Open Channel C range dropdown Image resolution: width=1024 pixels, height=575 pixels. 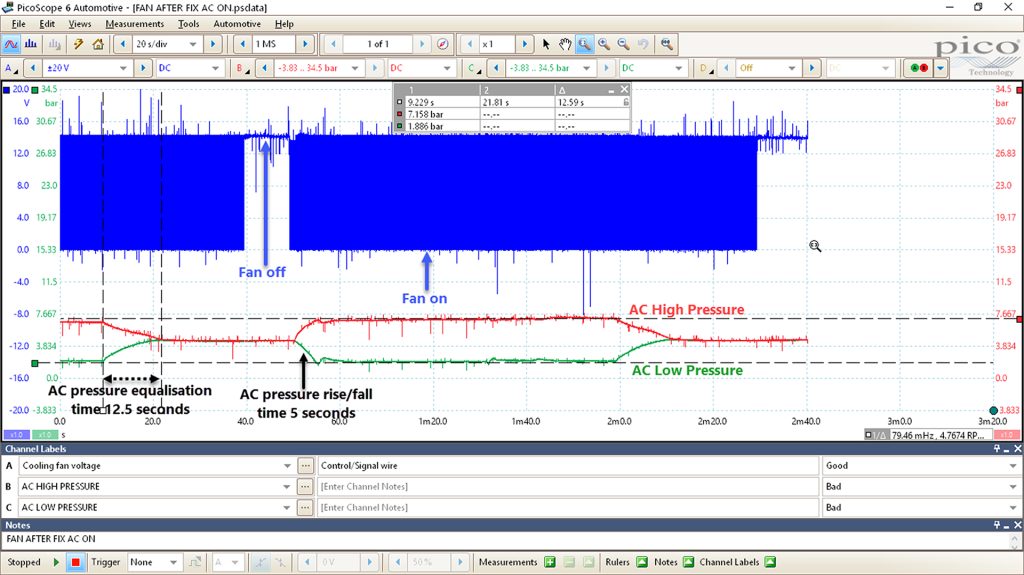(x=586, y=68)
